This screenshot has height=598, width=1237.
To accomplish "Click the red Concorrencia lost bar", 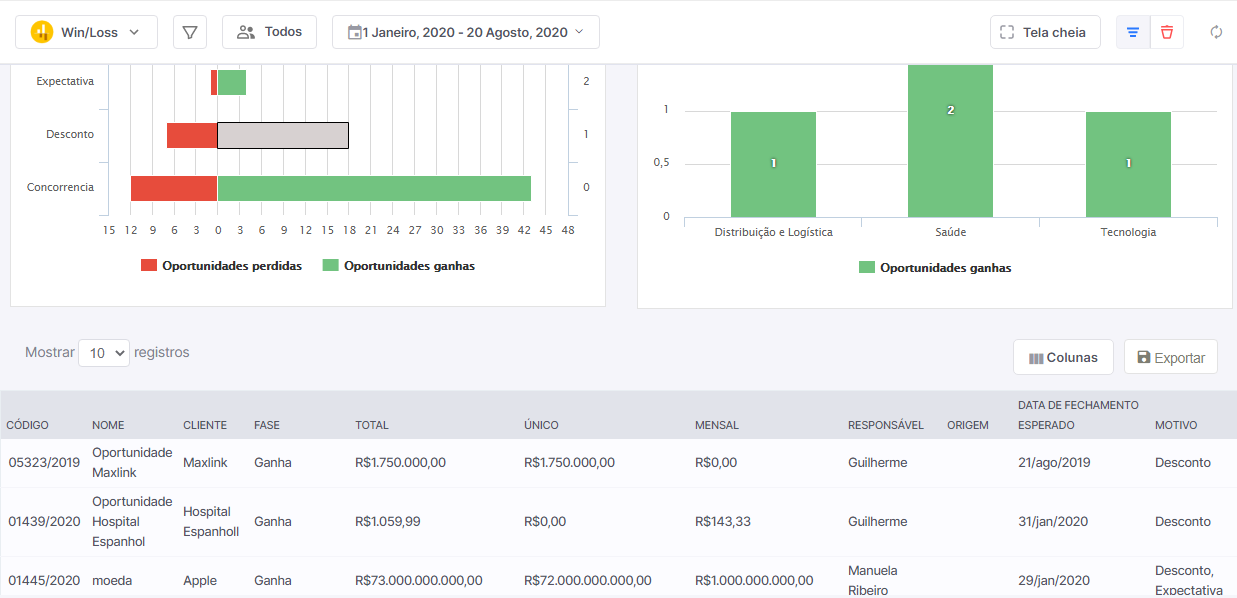I will click(x=174, y=188).
